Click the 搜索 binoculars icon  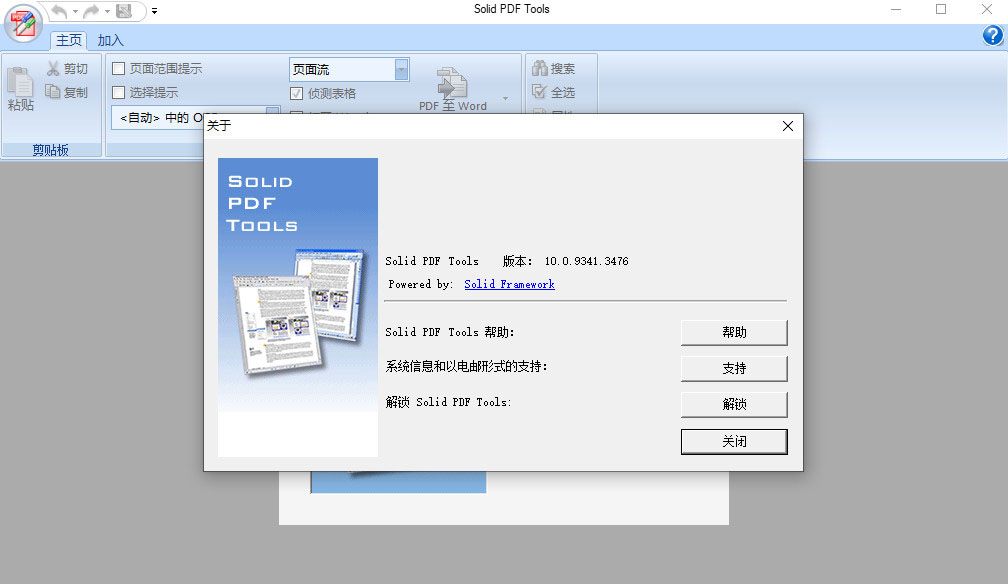tap(540, 68)
